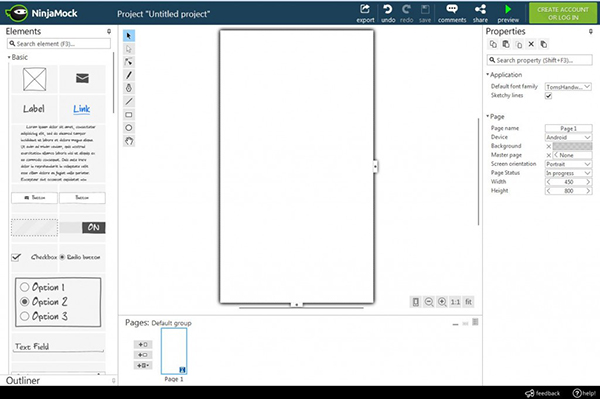Click the copy icon in Properties

point(493,44)
